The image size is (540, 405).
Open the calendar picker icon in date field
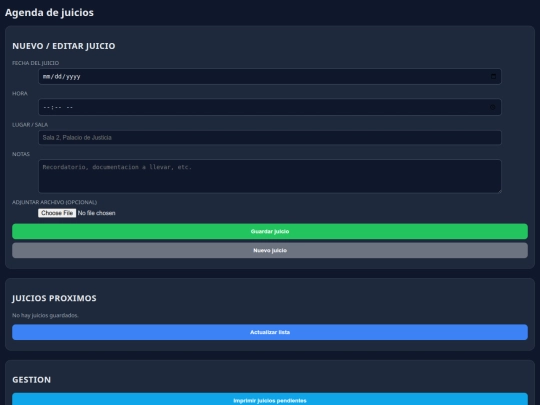coord(493,76)
